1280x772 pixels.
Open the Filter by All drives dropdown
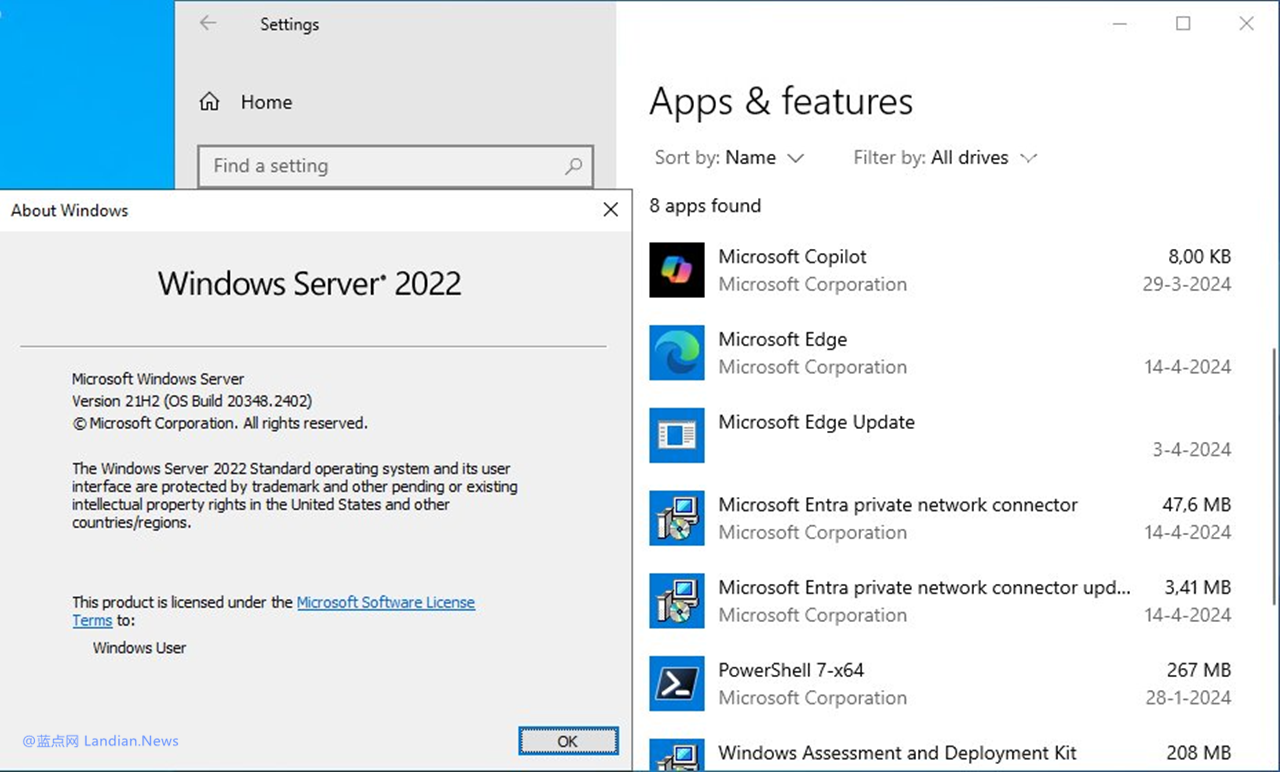click(945, 158)
